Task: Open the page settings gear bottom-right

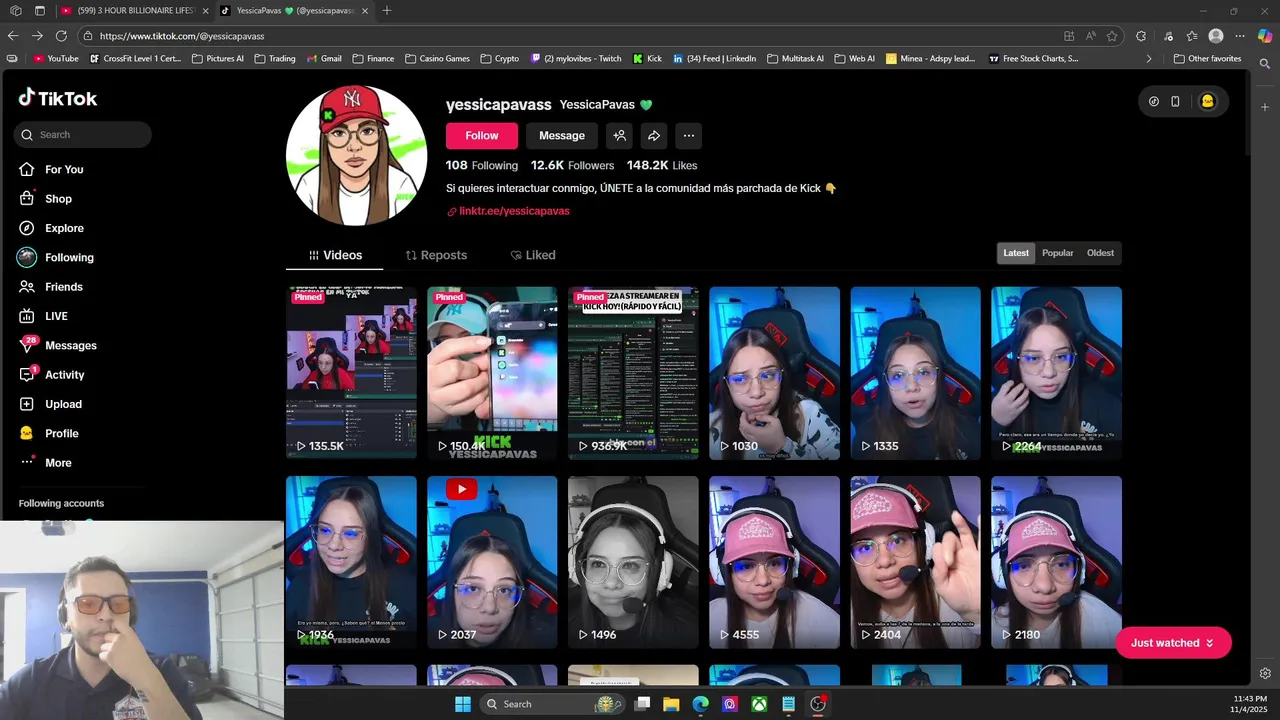Action: pos(1265,673)
